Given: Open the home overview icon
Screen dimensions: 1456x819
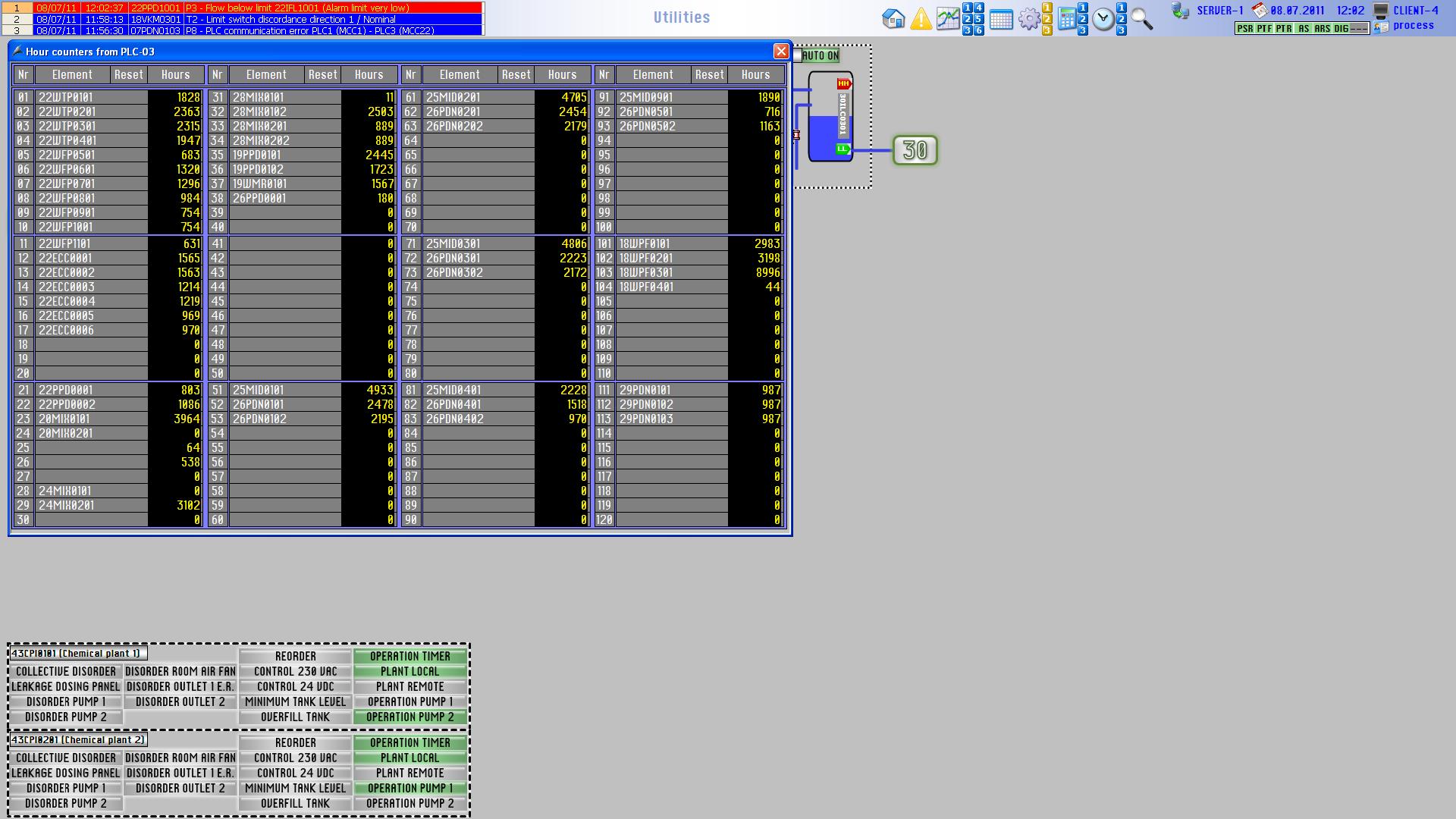Looking at the screenshot, I should pos(893,19).
